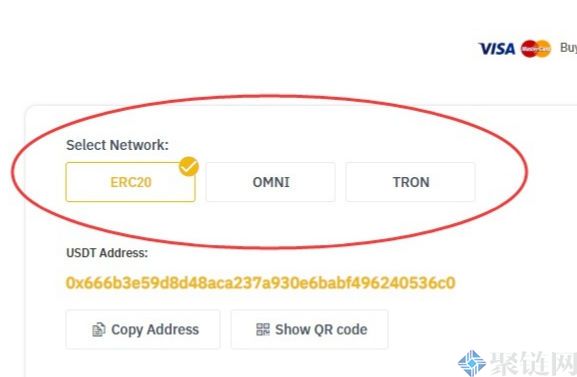577x377 pixels.
Task: Select the ERC20 network option
Action: [x=131, y=182]
